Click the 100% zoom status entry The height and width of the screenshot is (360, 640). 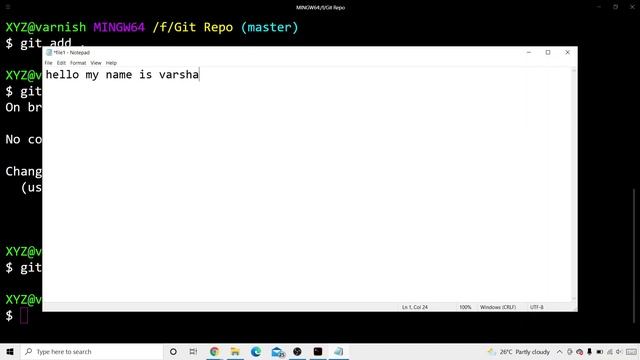[x=465, y=307]
